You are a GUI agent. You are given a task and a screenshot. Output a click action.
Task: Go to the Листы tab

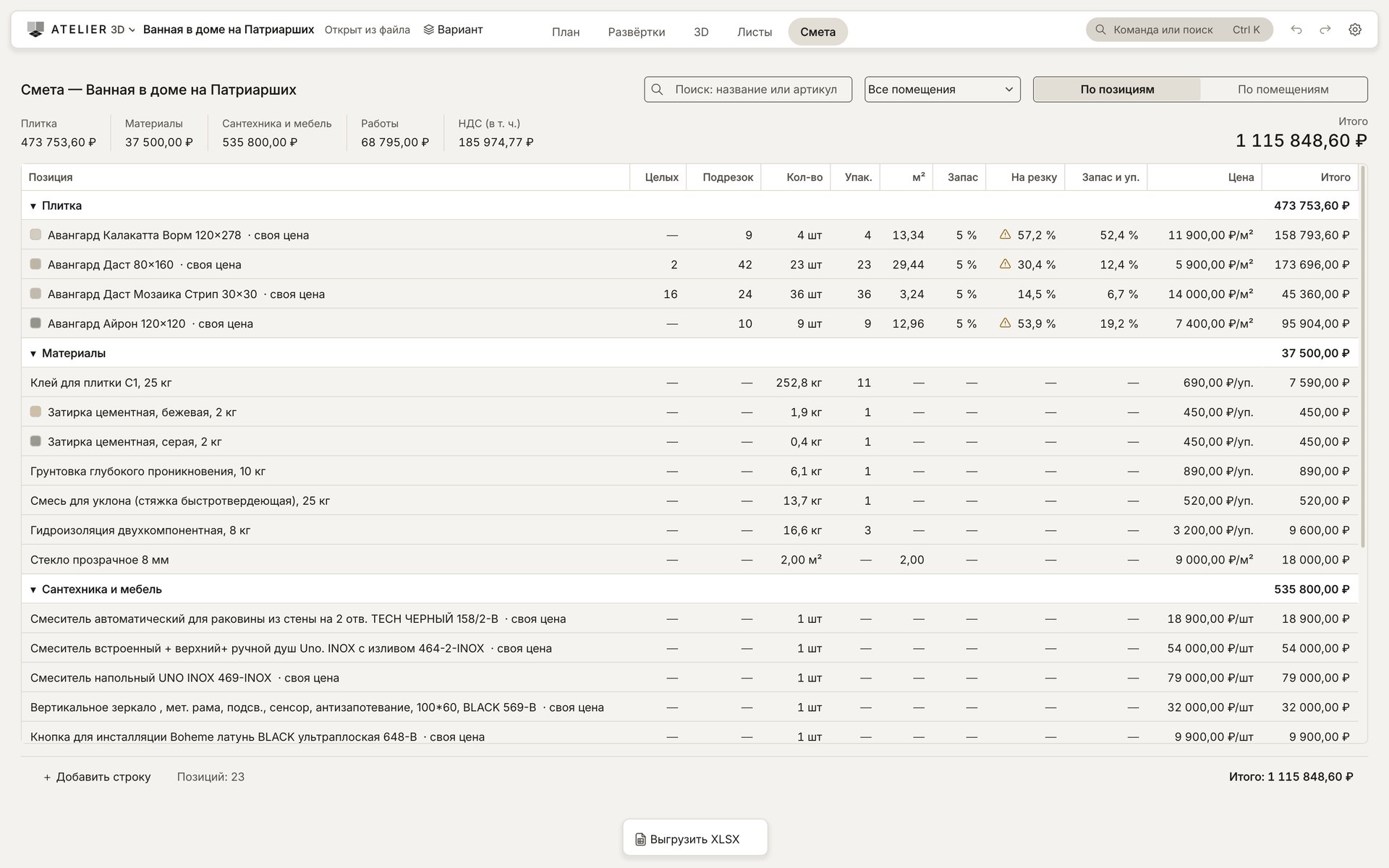754,32
